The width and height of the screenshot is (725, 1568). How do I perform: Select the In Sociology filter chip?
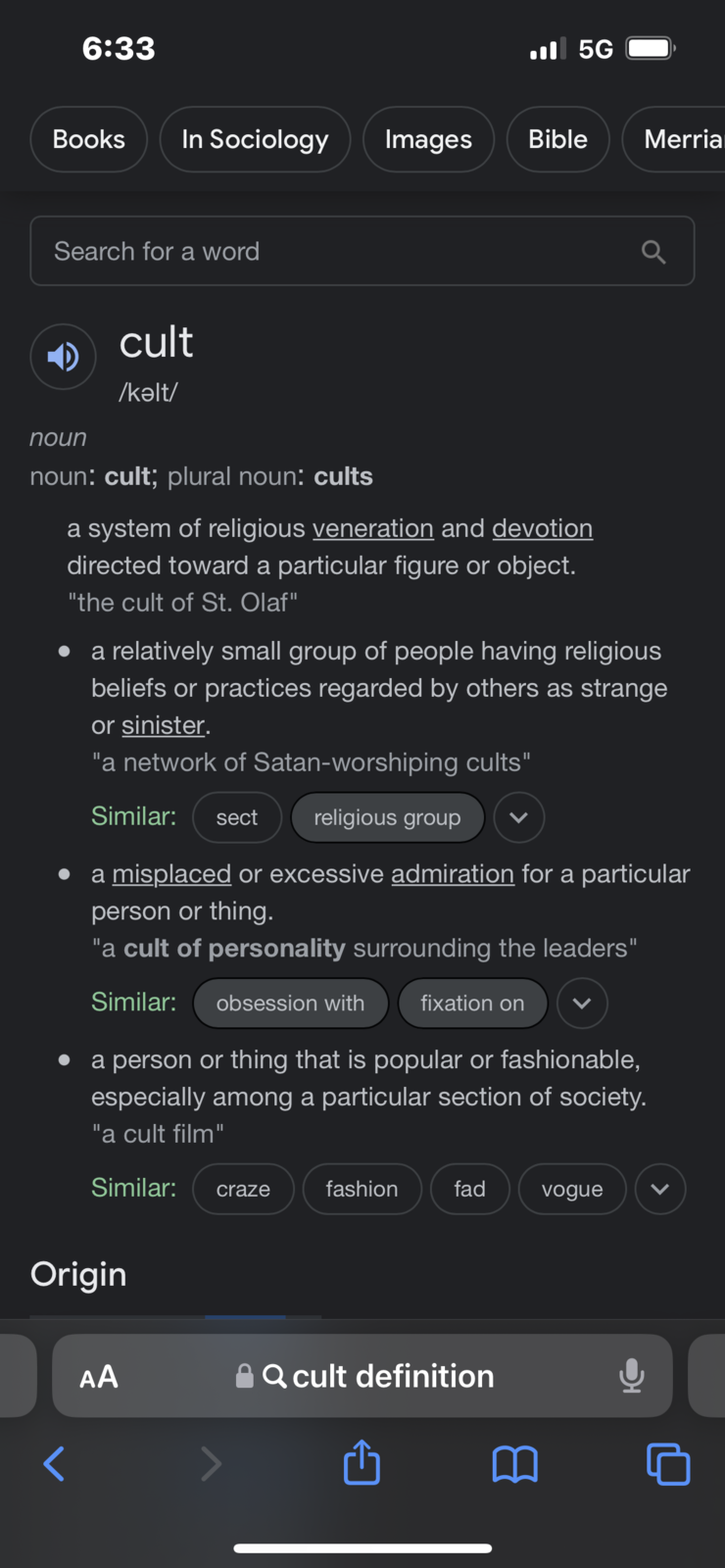(255, 139)
